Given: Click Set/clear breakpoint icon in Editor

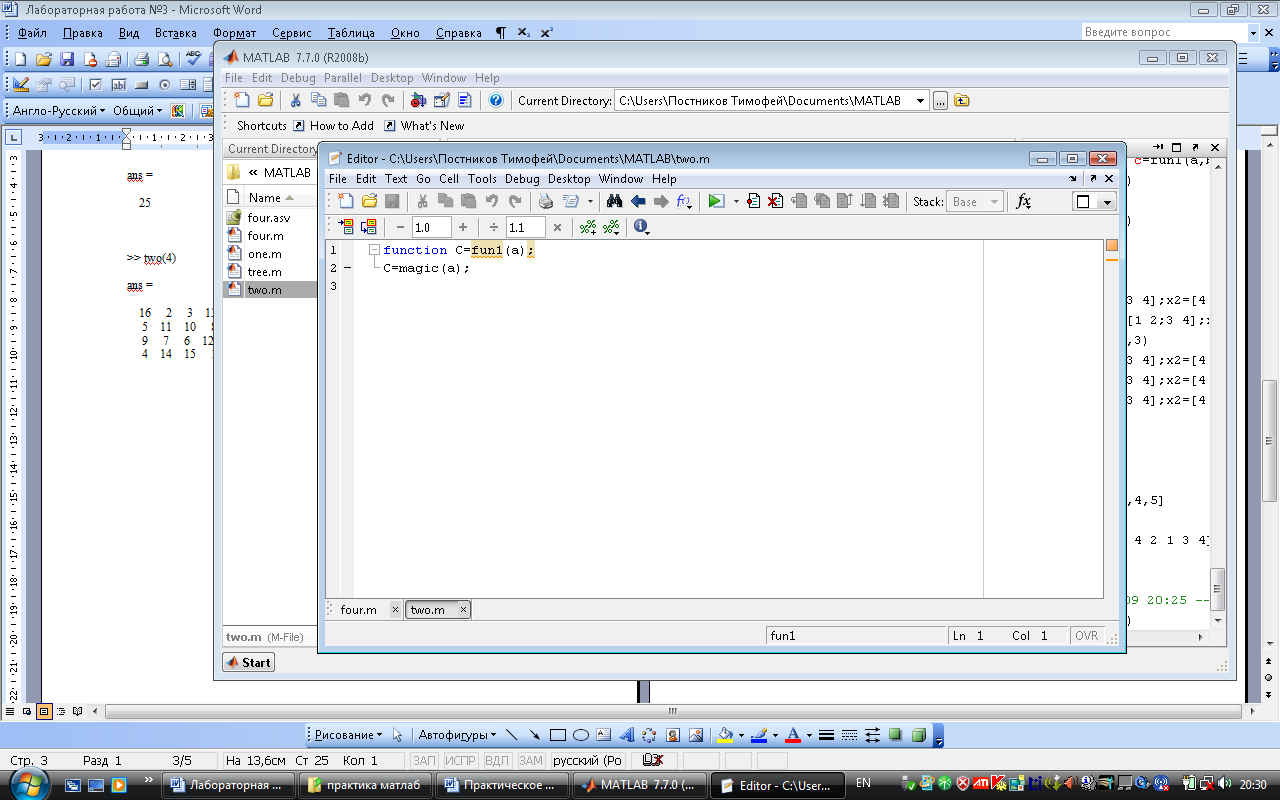Looking at the screenshot, I should (754, 201).
